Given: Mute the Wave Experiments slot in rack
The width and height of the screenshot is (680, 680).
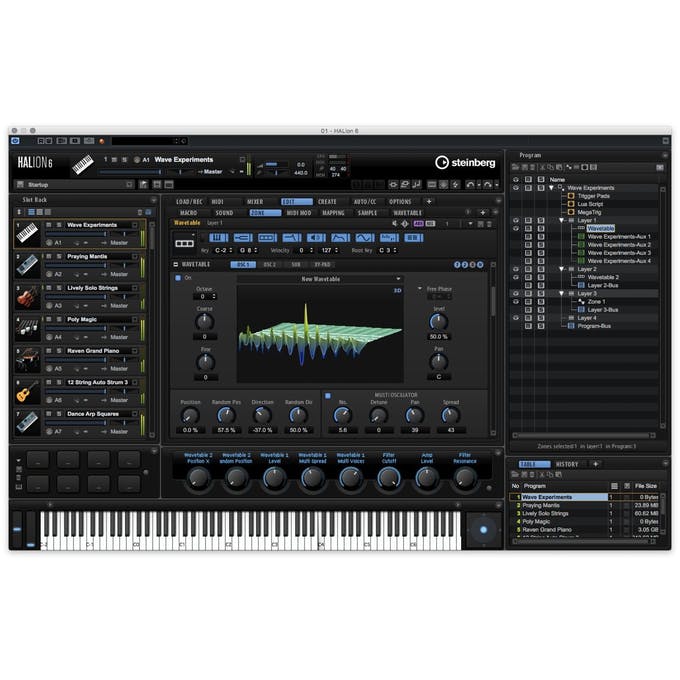Looking at the screenshot, I should pos(49,225).
